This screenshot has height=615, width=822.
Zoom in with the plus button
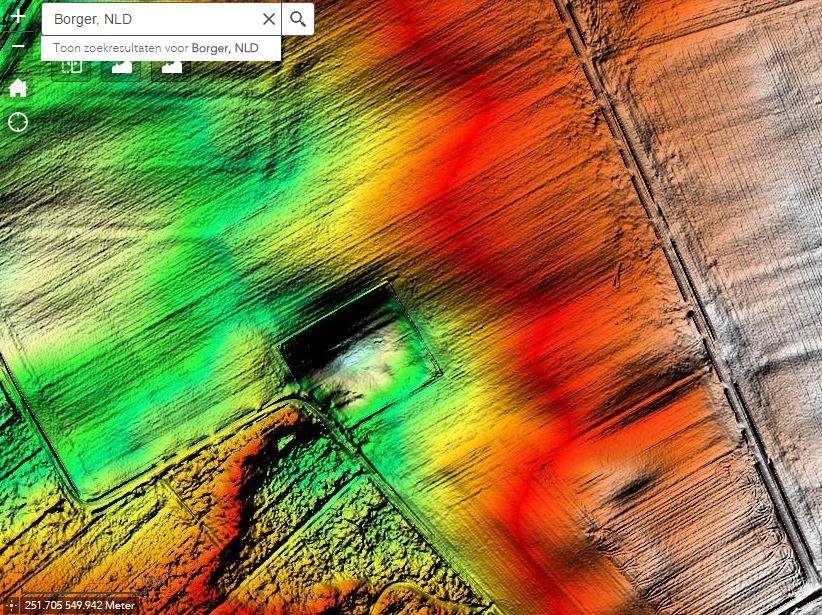point(18,17)
